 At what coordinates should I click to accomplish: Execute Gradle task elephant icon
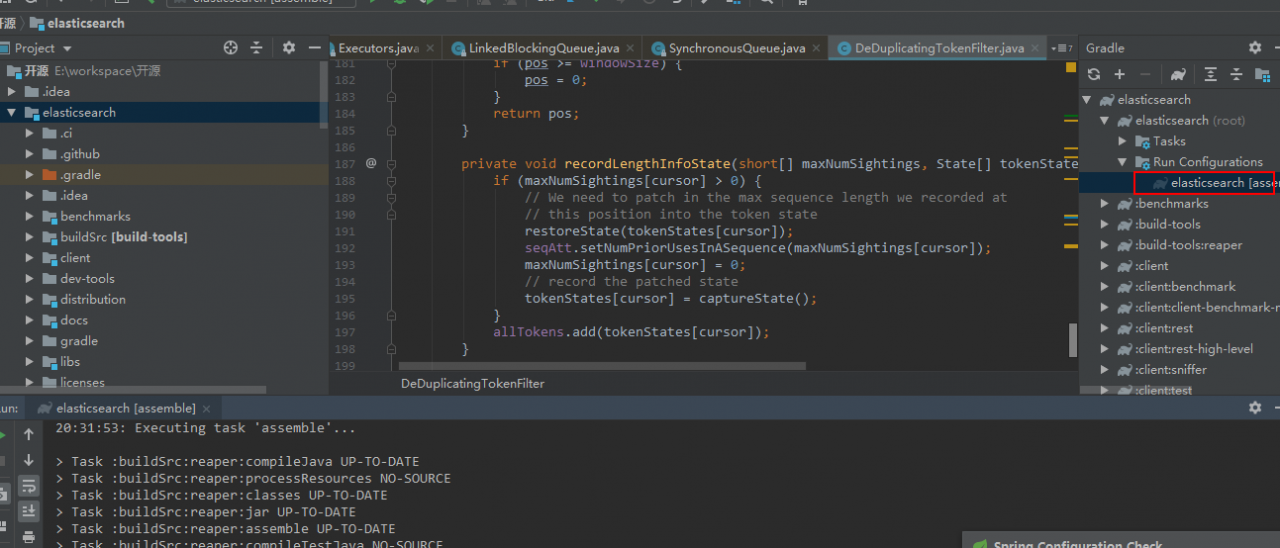coord(1179,74)
